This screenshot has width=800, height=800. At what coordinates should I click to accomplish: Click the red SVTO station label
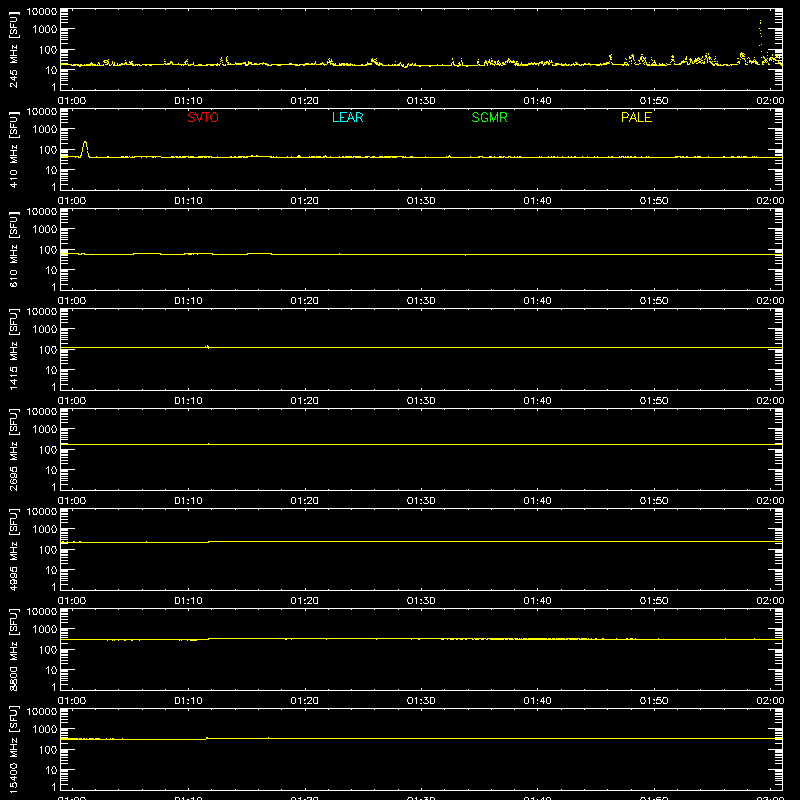[x=203, y=117]
